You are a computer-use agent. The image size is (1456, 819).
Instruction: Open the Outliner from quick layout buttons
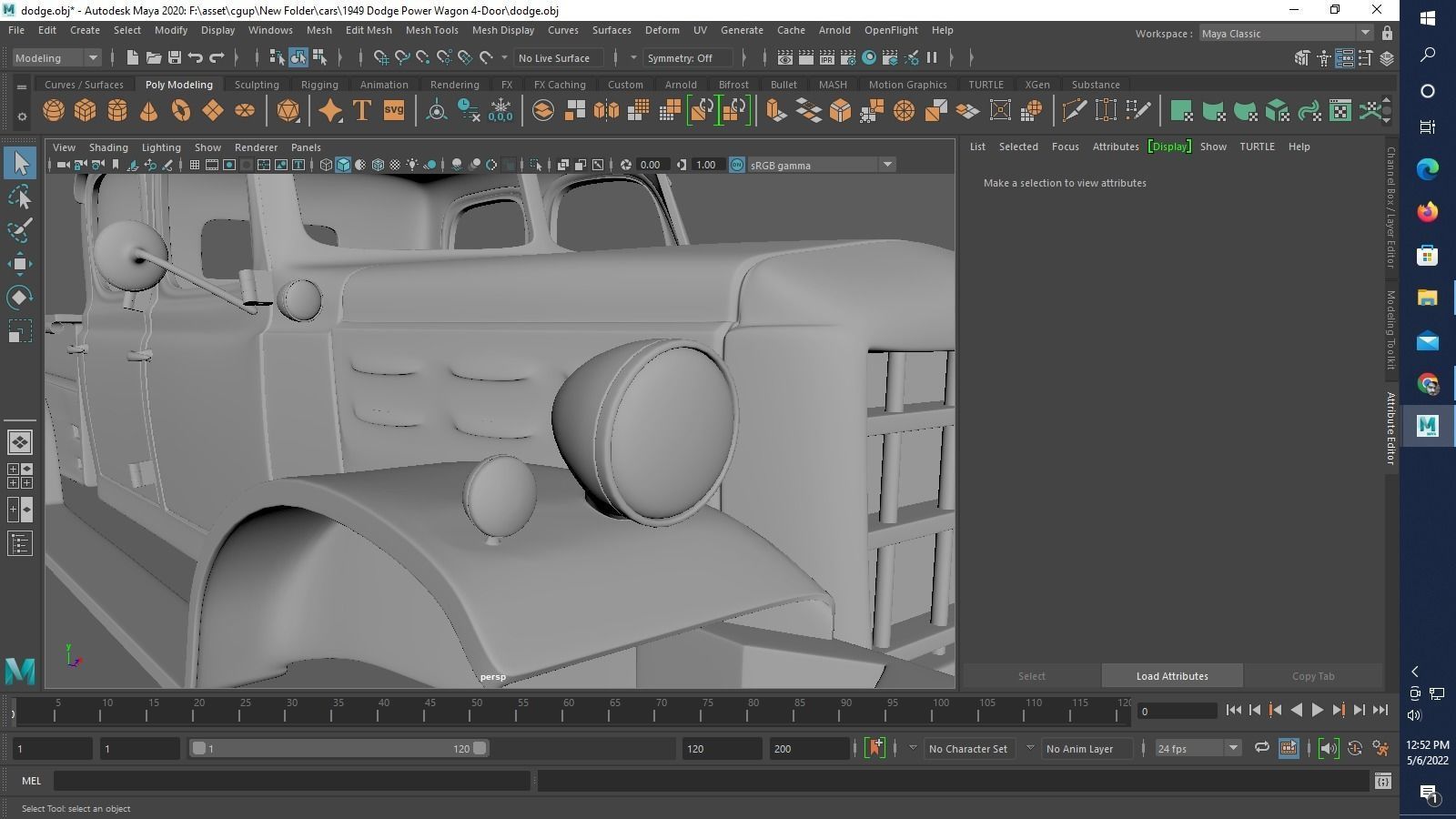click(20, 544)
